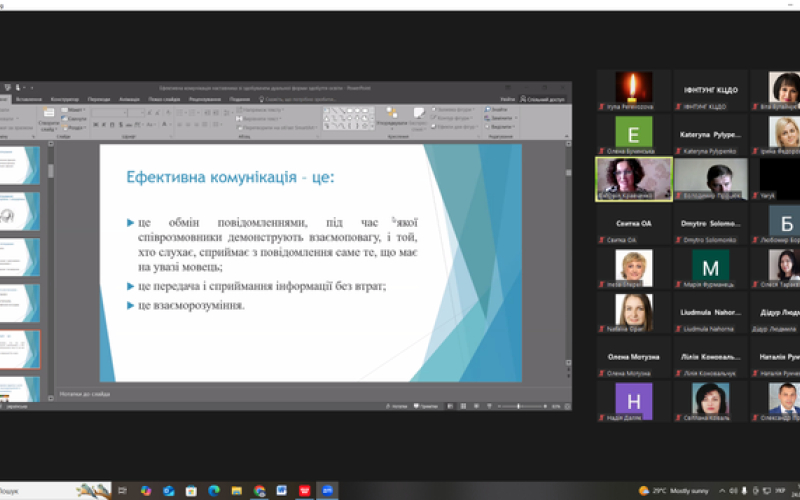The height and width of the screenshot is (500, 800).
Task: Open Microsoft Store from taskbar
Action: click(191, 491)
